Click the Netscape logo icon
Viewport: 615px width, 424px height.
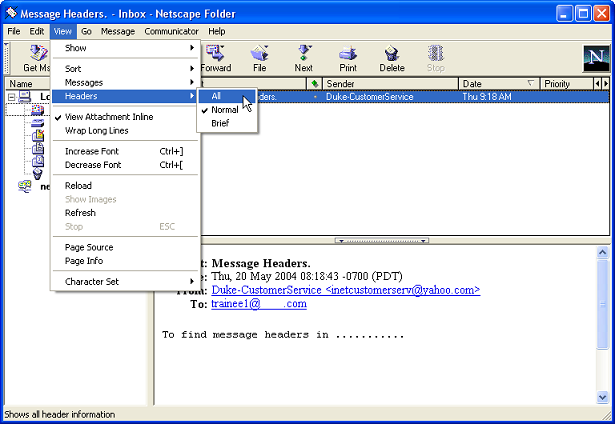pos(595,57)
